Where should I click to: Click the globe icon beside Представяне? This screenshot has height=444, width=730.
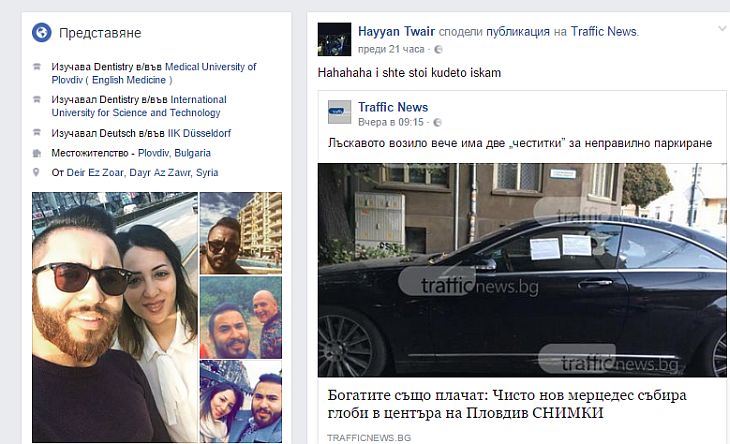(41, 33)
